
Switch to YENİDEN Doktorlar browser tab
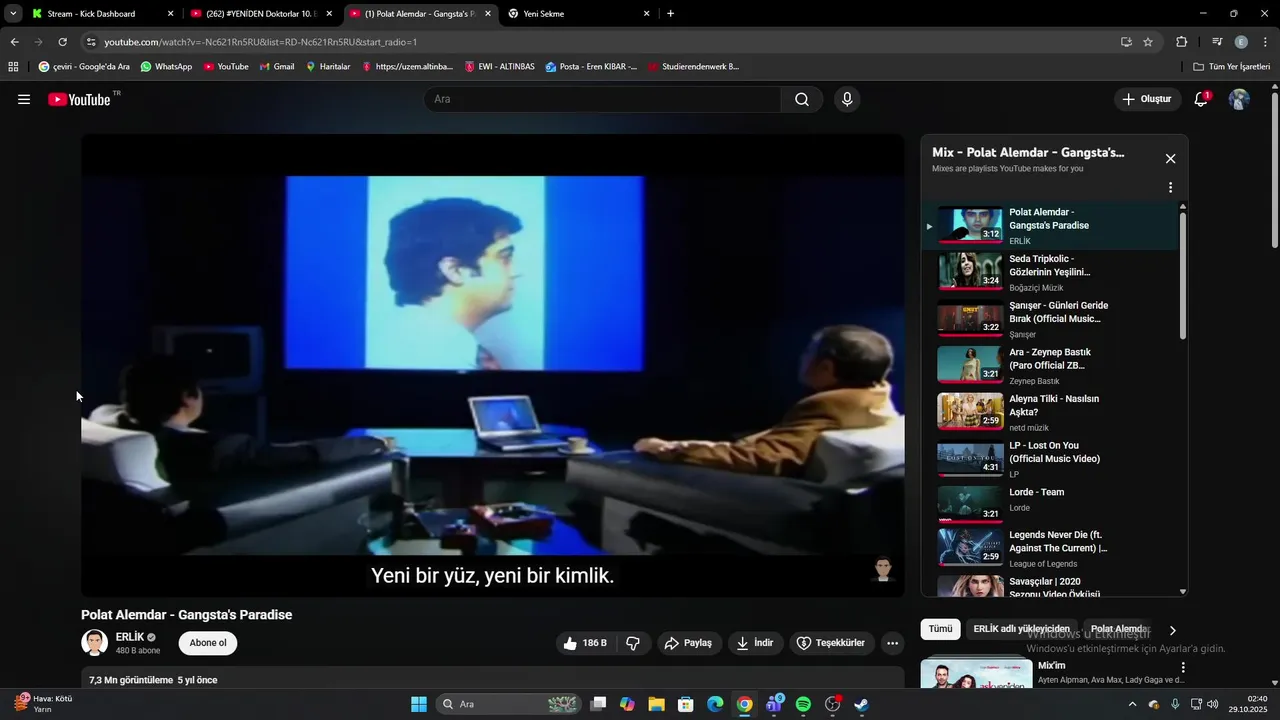pyautogui.click(x=260, y=14)
